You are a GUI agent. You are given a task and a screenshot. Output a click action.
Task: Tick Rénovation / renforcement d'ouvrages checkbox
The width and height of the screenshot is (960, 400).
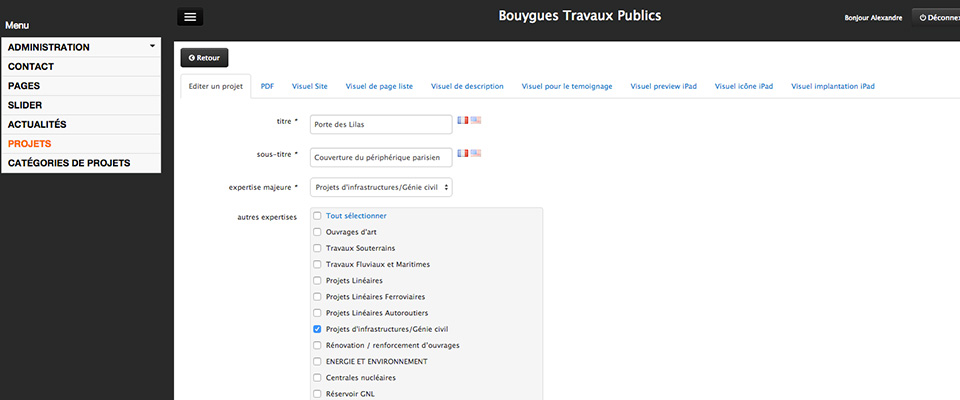coord(317,345)
